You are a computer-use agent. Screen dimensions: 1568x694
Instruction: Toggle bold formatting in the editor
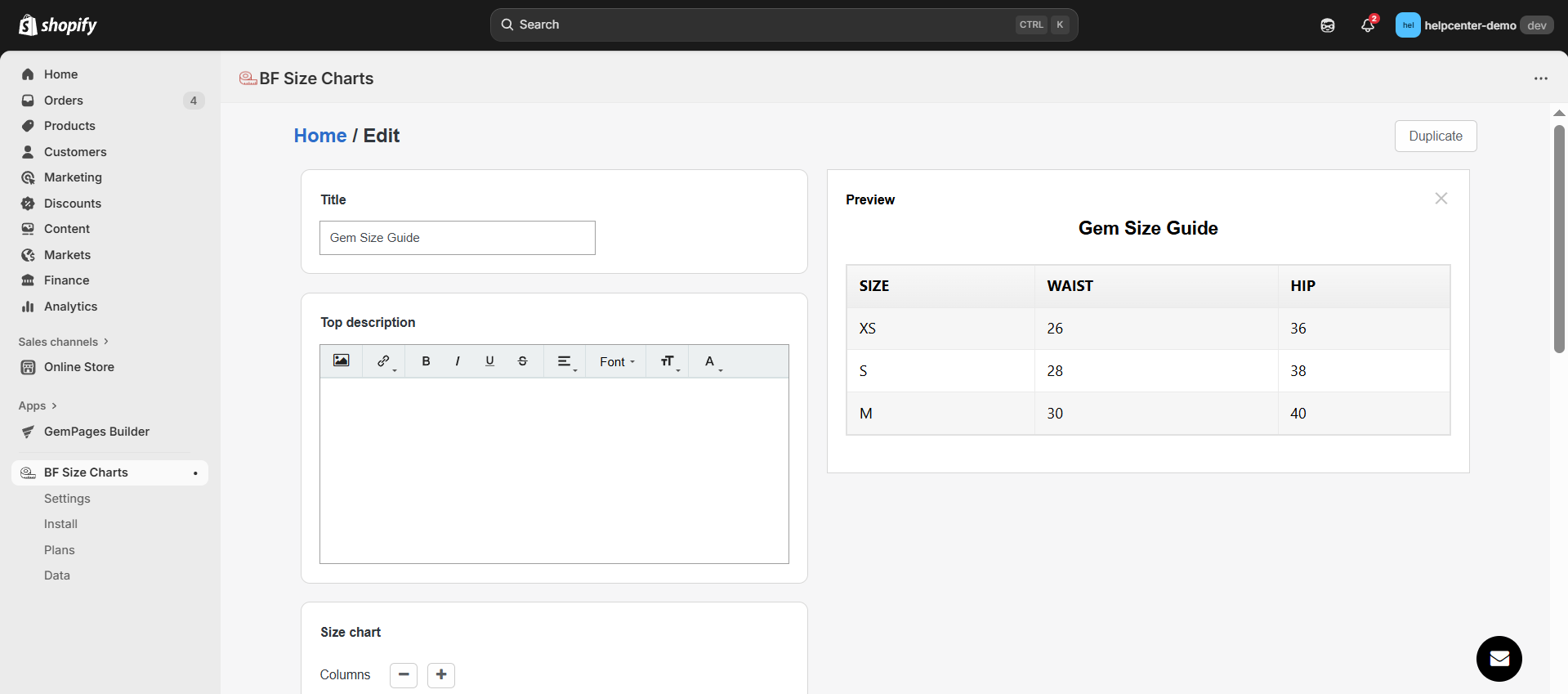(426, 361)
